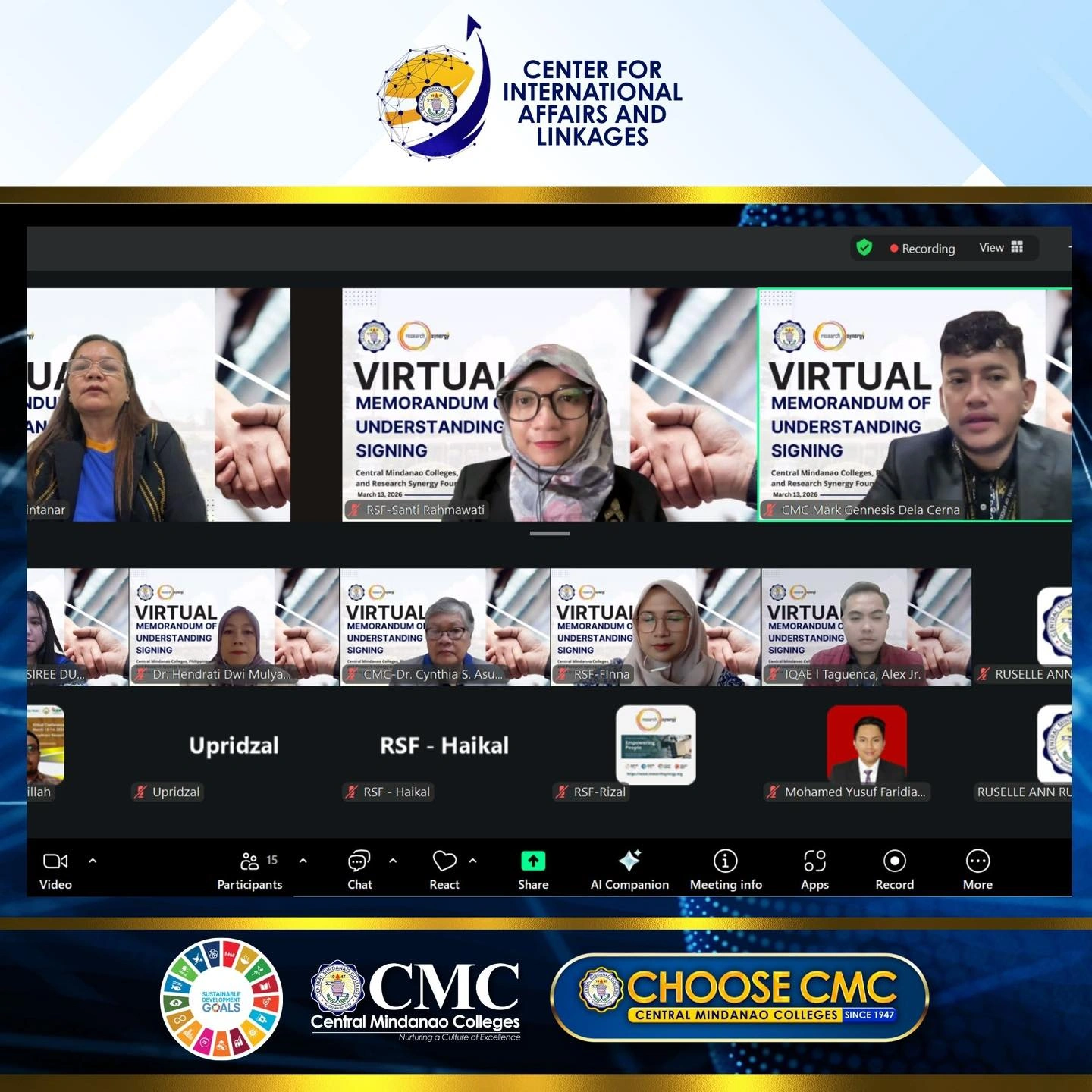Open the Chat panel
Screen dimensions: 1092x1092
click(359, 861)
